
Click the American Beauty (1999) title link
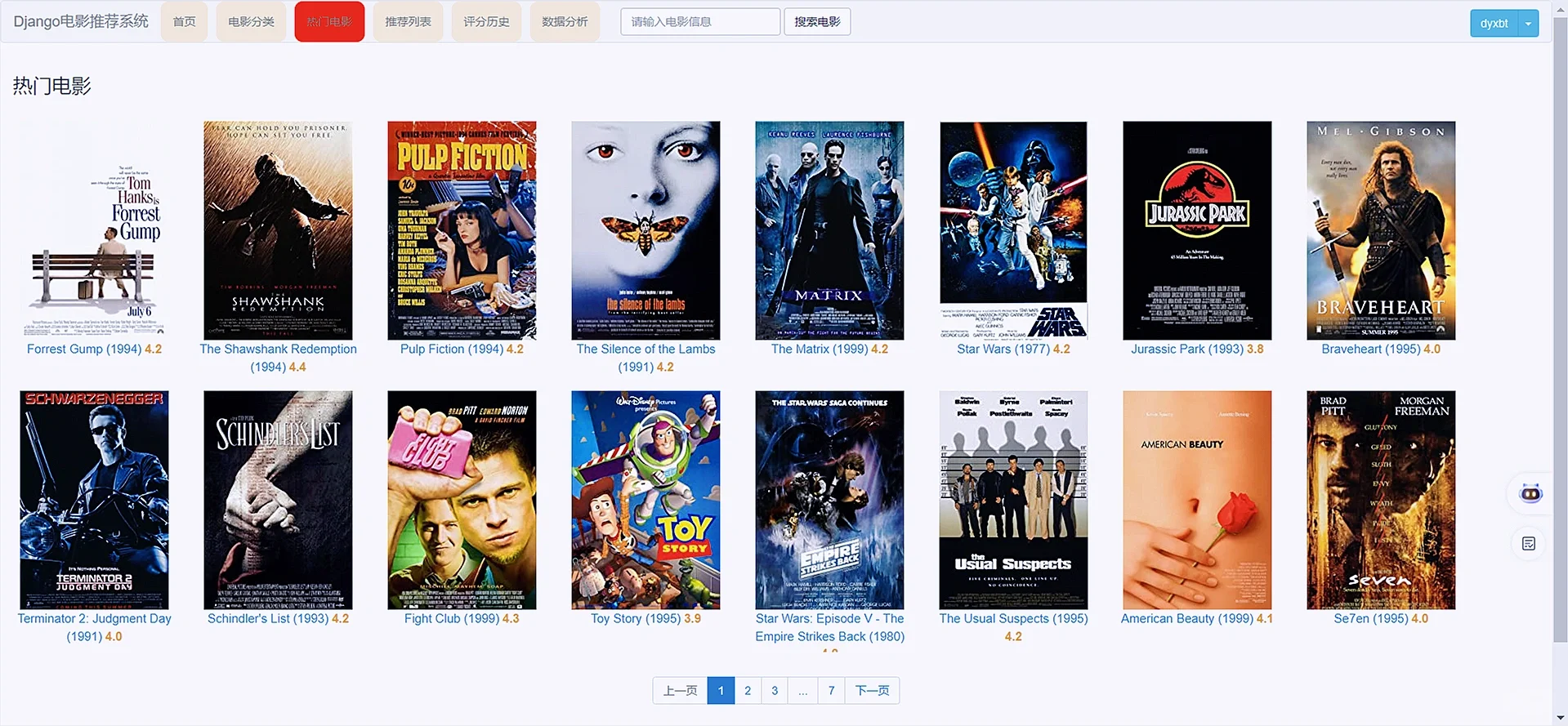pos(1187,618)
